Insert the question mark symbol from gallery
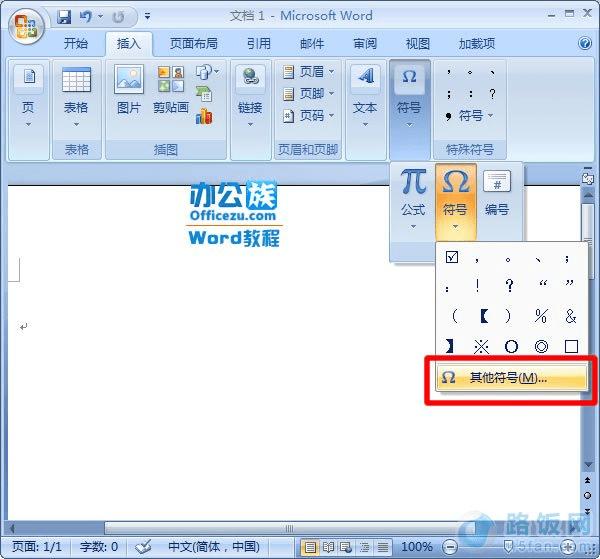Screen dimensions: 600x559 [x=509, y=285]
